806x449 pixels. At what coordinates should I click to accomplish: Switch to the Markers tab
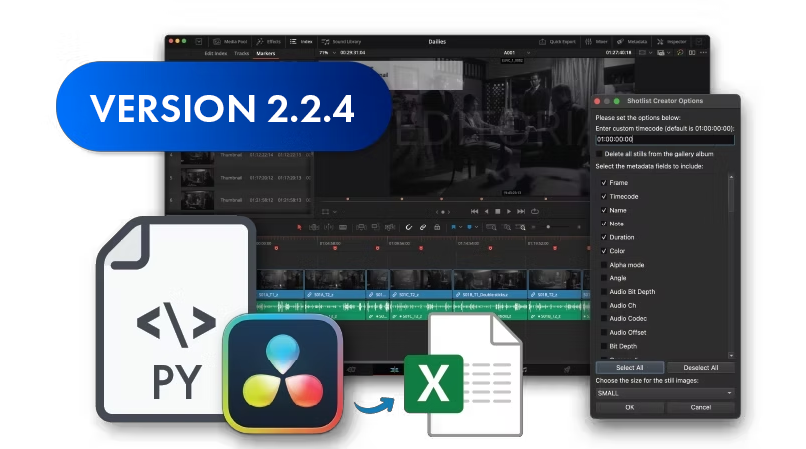click(x=266, y=53)
